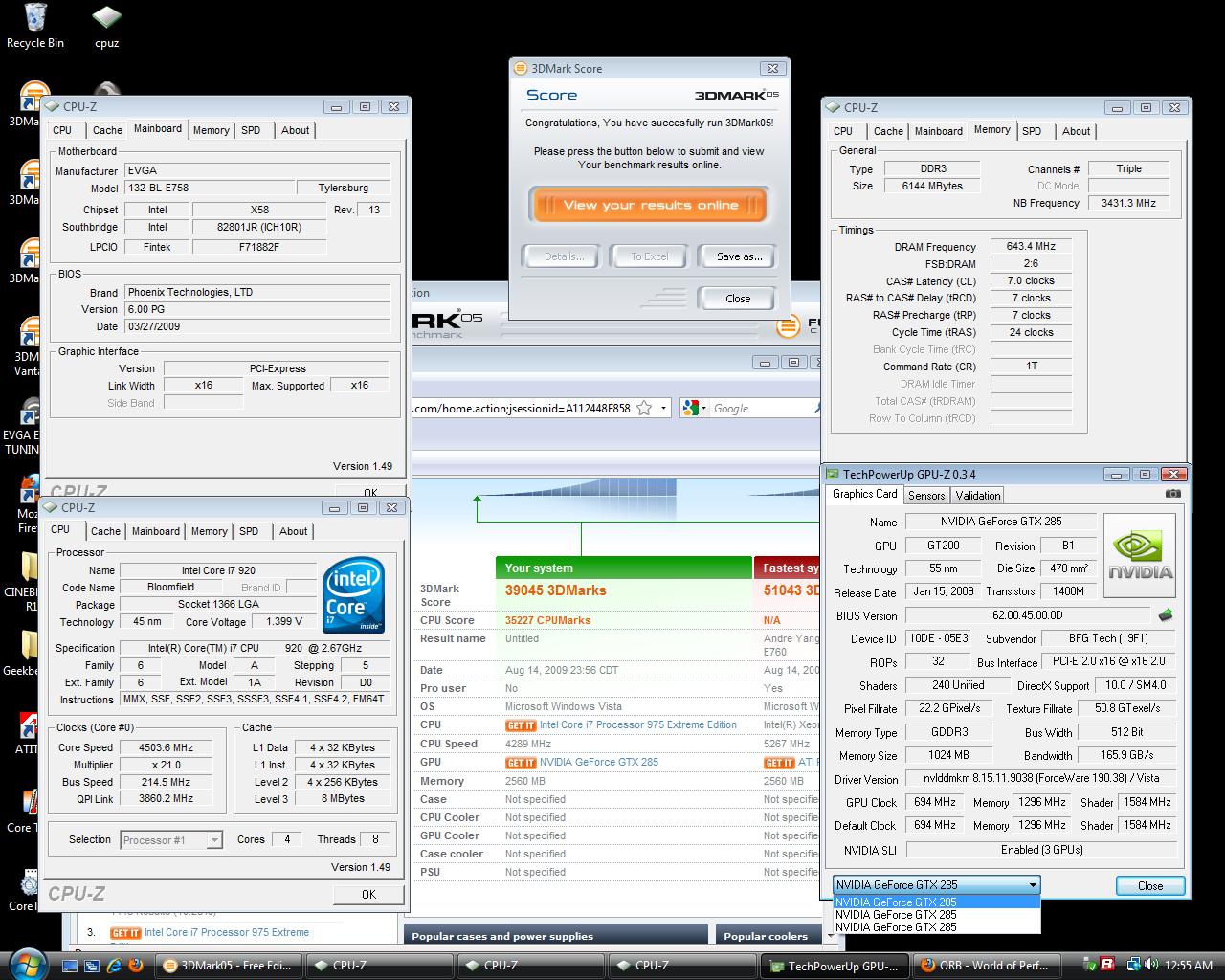Screen dimensions: 1225x980
Task: Switch to SPD tab in Memory CPU-Z window
Action: pyautogui.click(x=1032, y=131)
